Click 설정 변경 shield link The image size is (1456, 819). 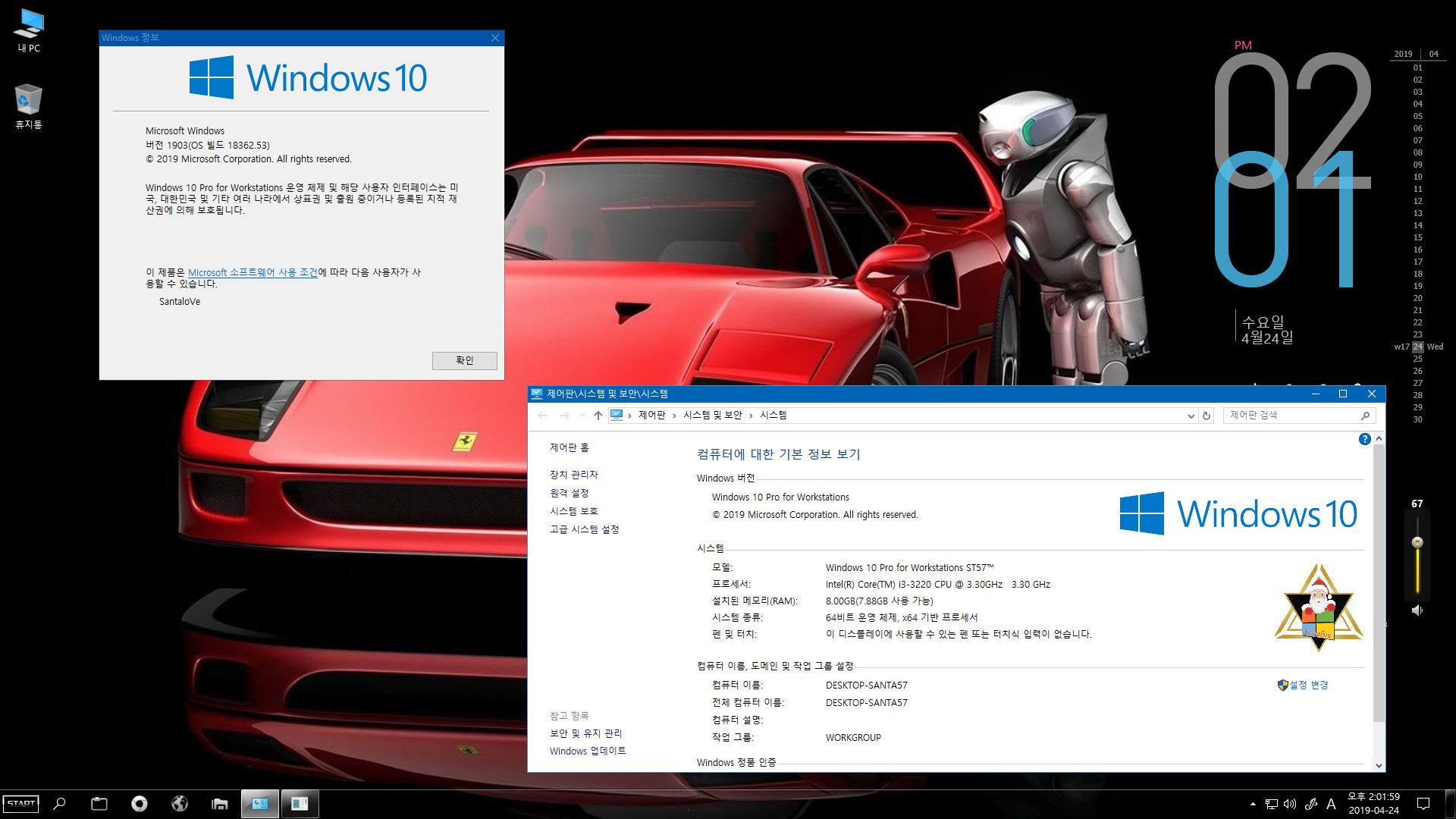coord(1303,685)
